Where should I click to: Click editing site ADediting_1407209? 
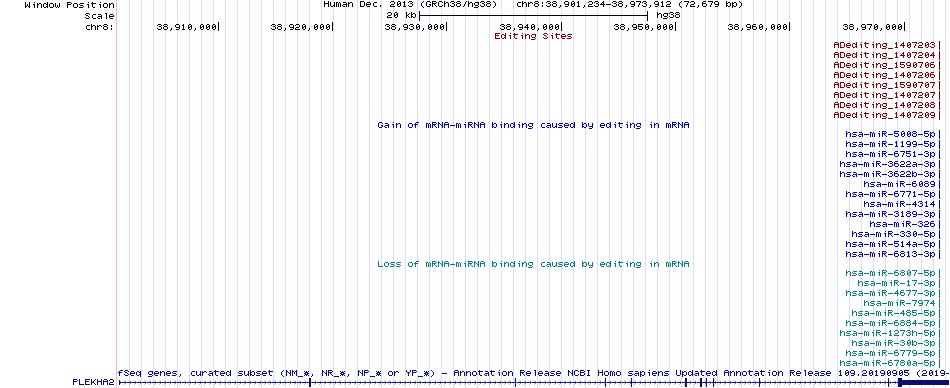click(x=885, y=115)
